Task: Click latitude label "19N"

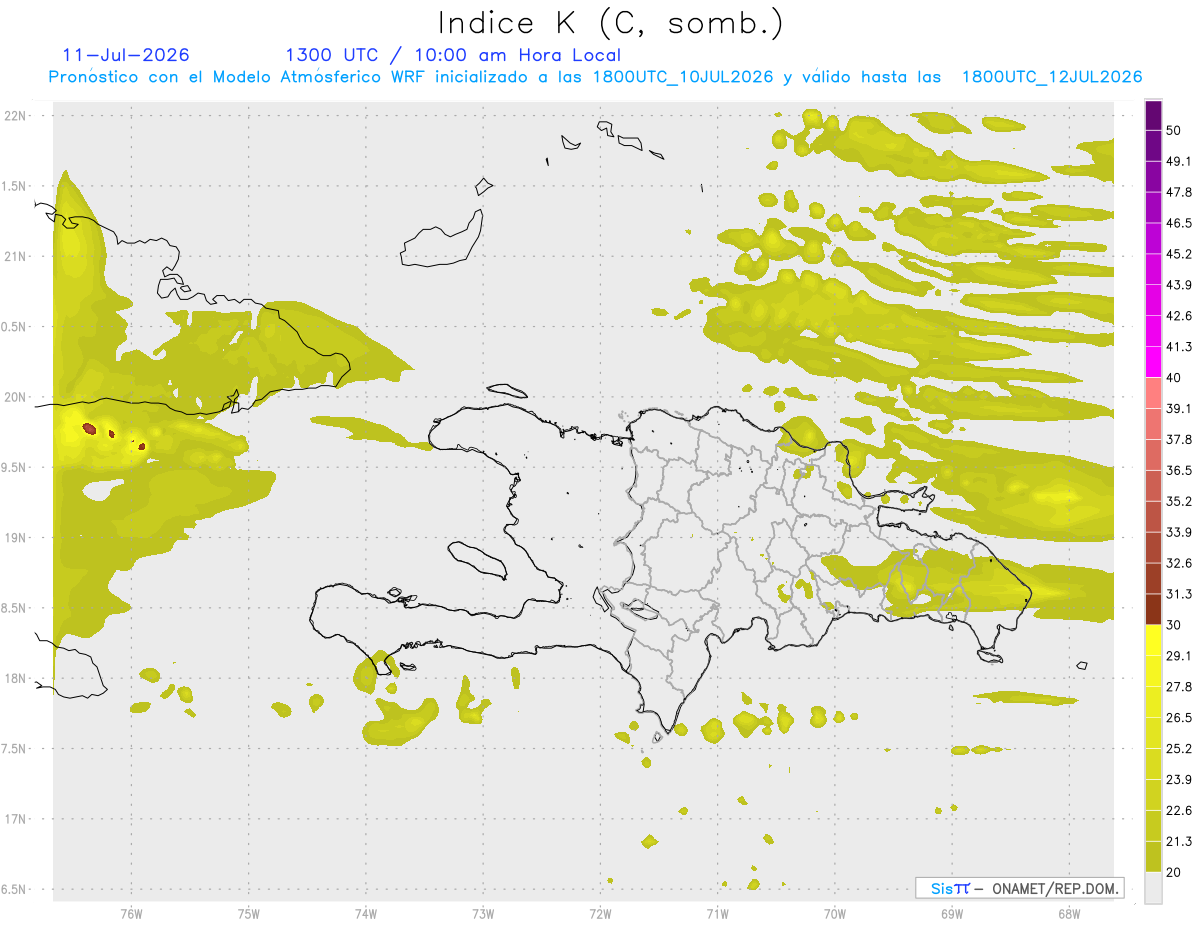Action: coord(16,538)
